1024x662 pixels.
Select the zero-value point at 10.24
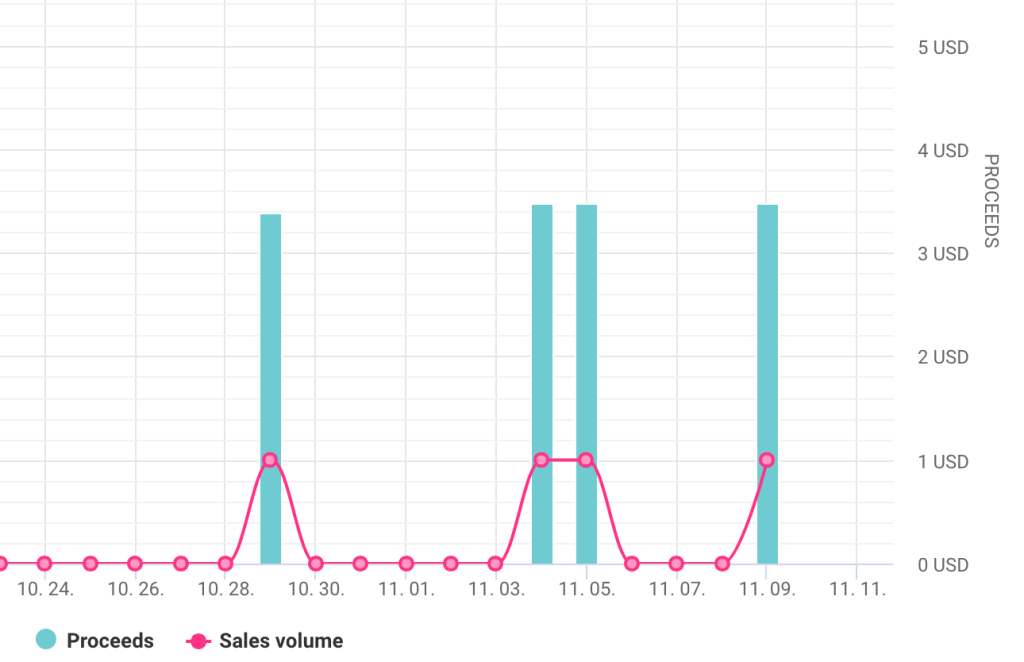tap(43, 563)
